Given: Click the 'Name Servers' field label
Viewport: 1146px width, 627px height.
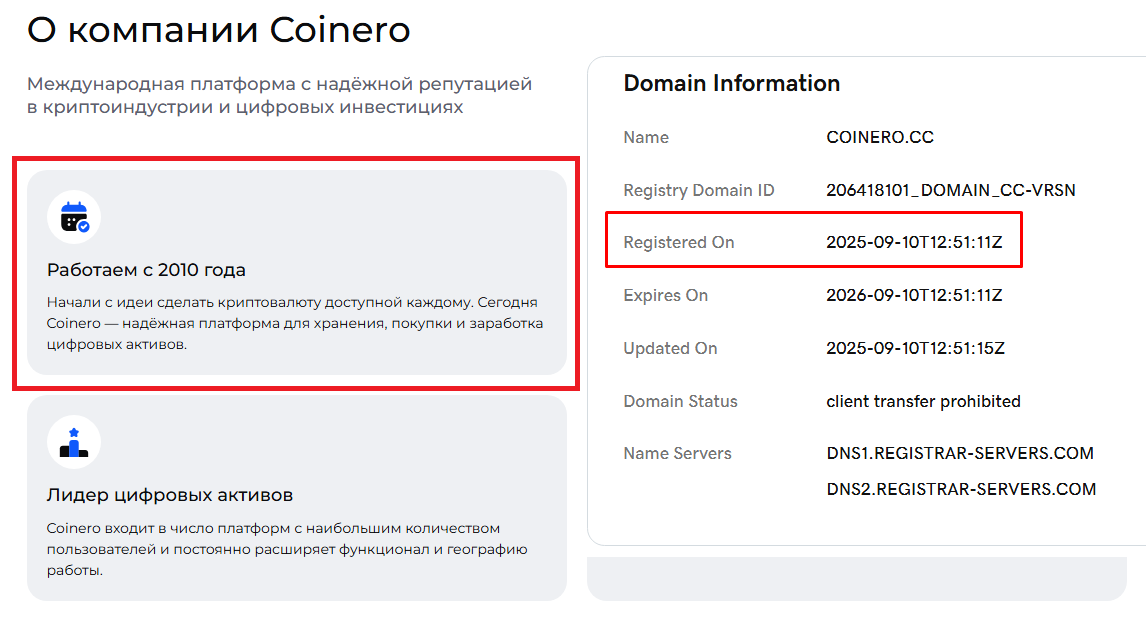Looking at the screenshot, I should [677, 453].
